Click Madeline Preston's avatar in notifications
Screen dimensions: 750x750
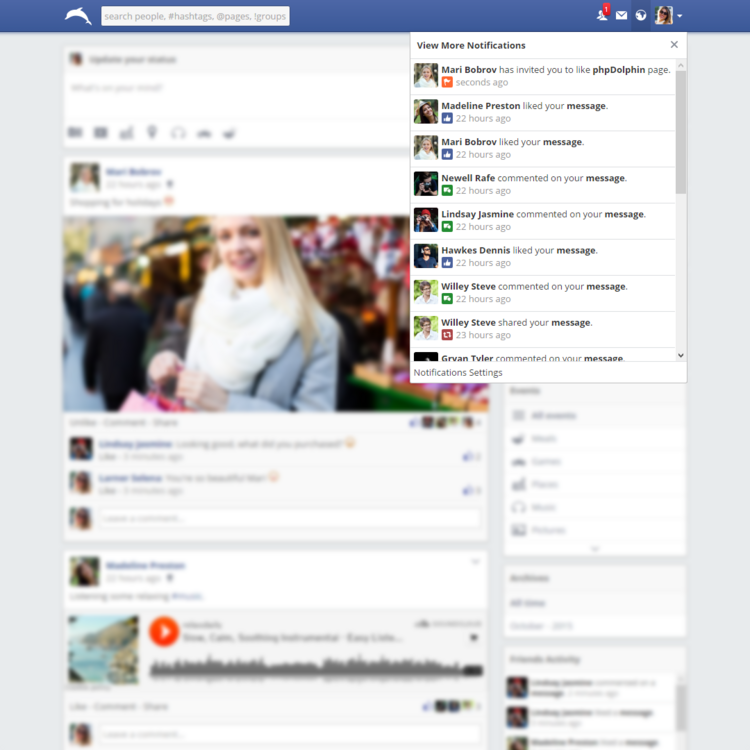click(x=426, y=111)
